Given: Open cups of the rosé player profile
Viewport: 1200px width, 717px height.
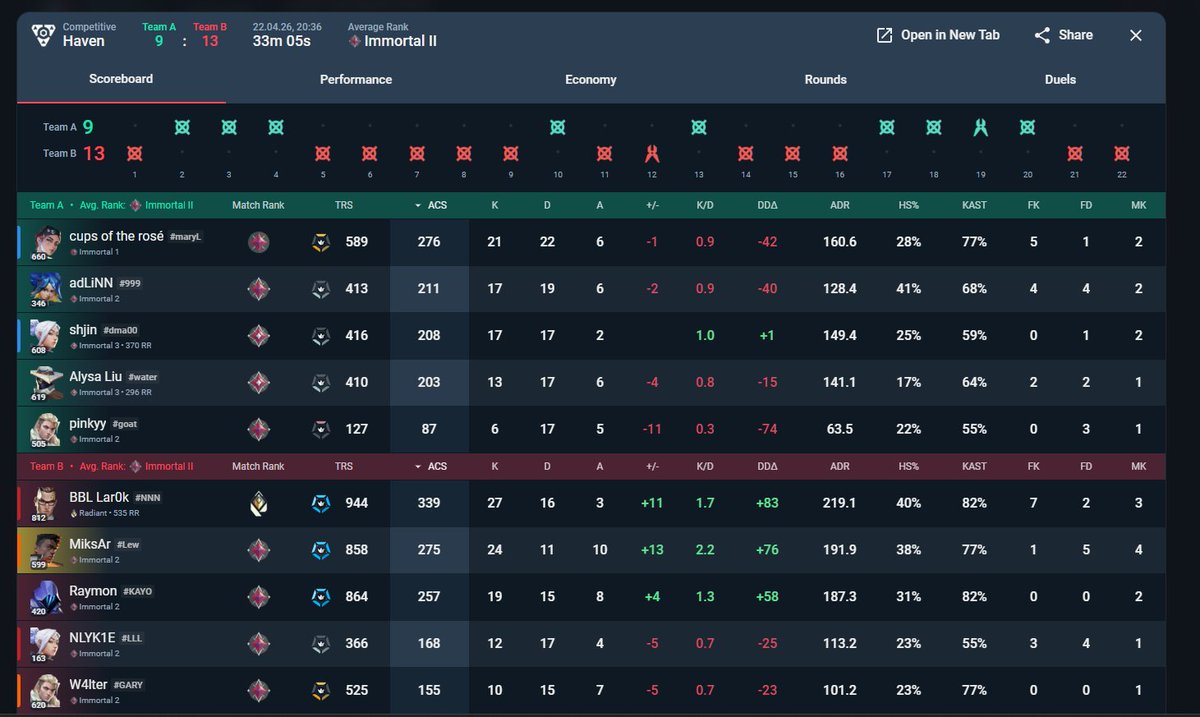Looking at the screenshot, I should [x=116, y=236].
